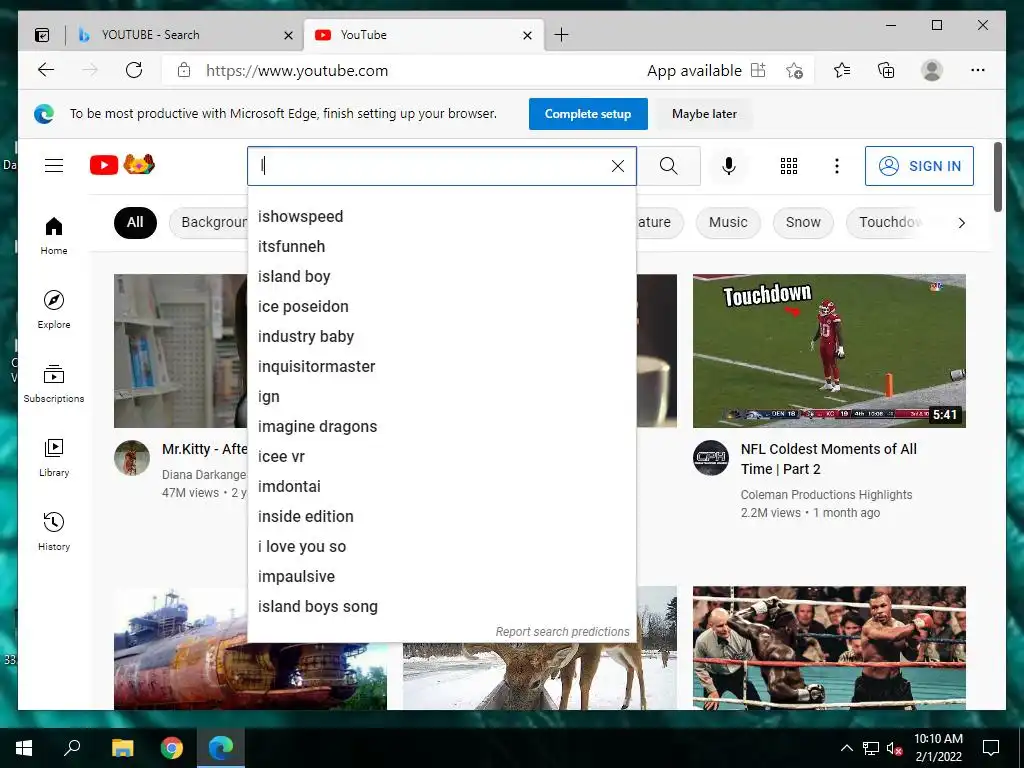
Task: Choose suggestion i love you so
Action: click(x=441, y=547)
